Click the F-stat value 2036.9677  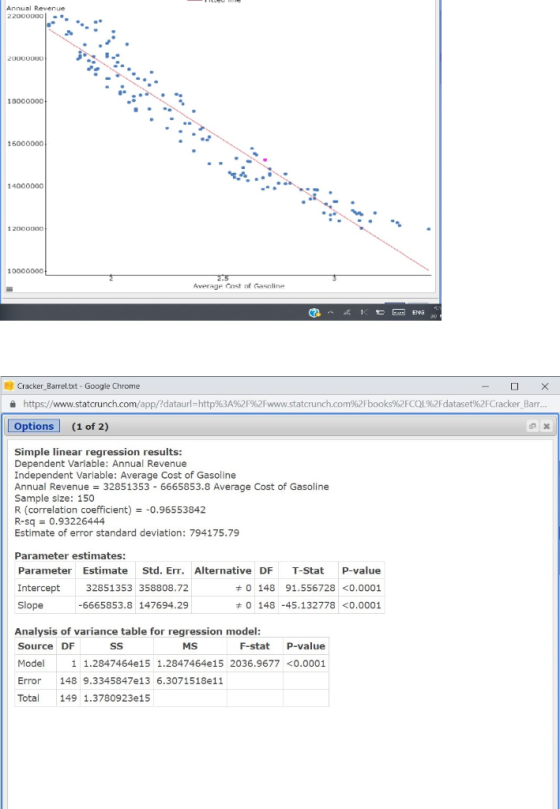point(254,664)
